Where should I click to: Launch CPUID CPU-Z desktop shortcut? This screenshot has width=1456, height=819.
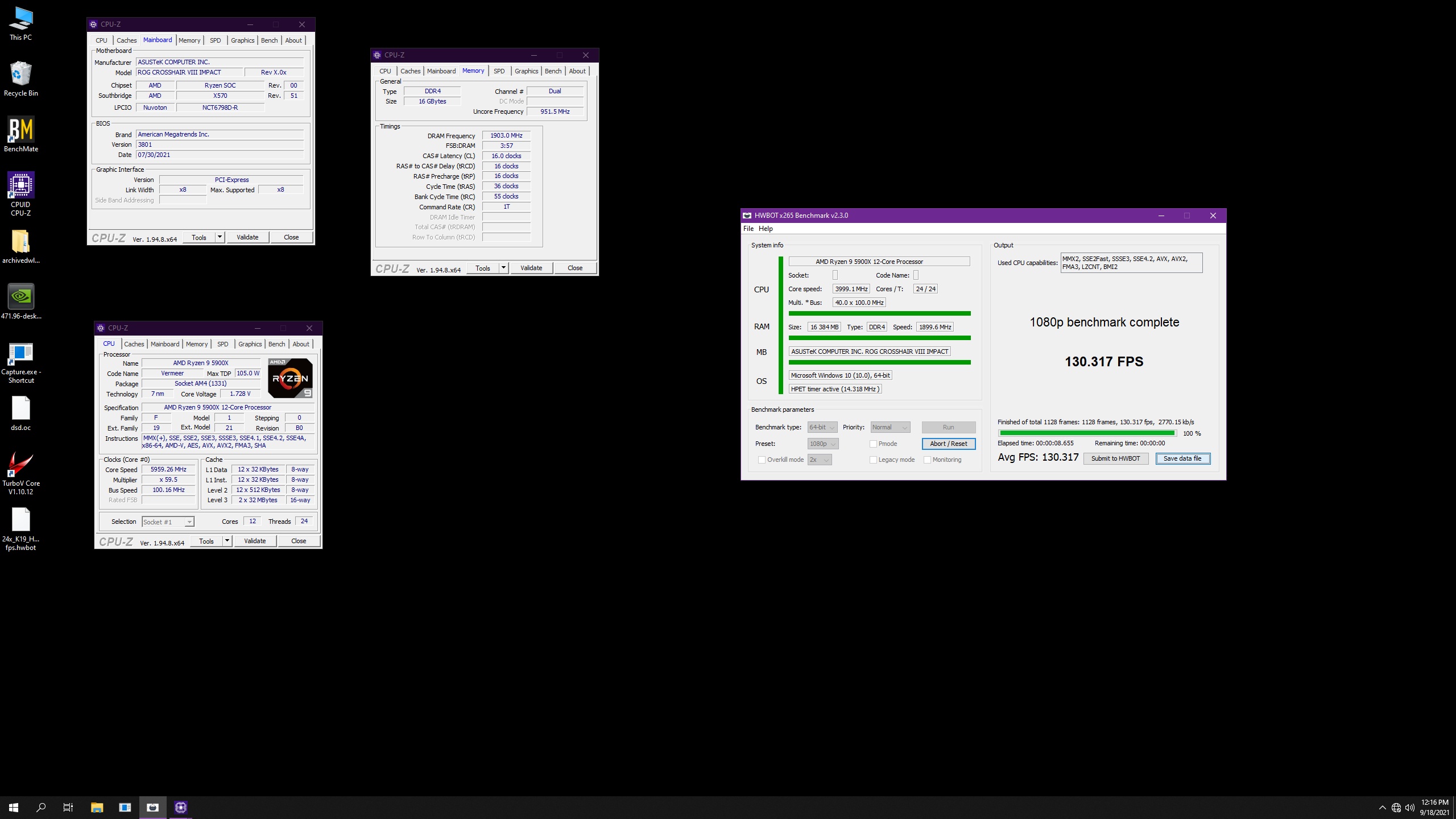[20, 194]
